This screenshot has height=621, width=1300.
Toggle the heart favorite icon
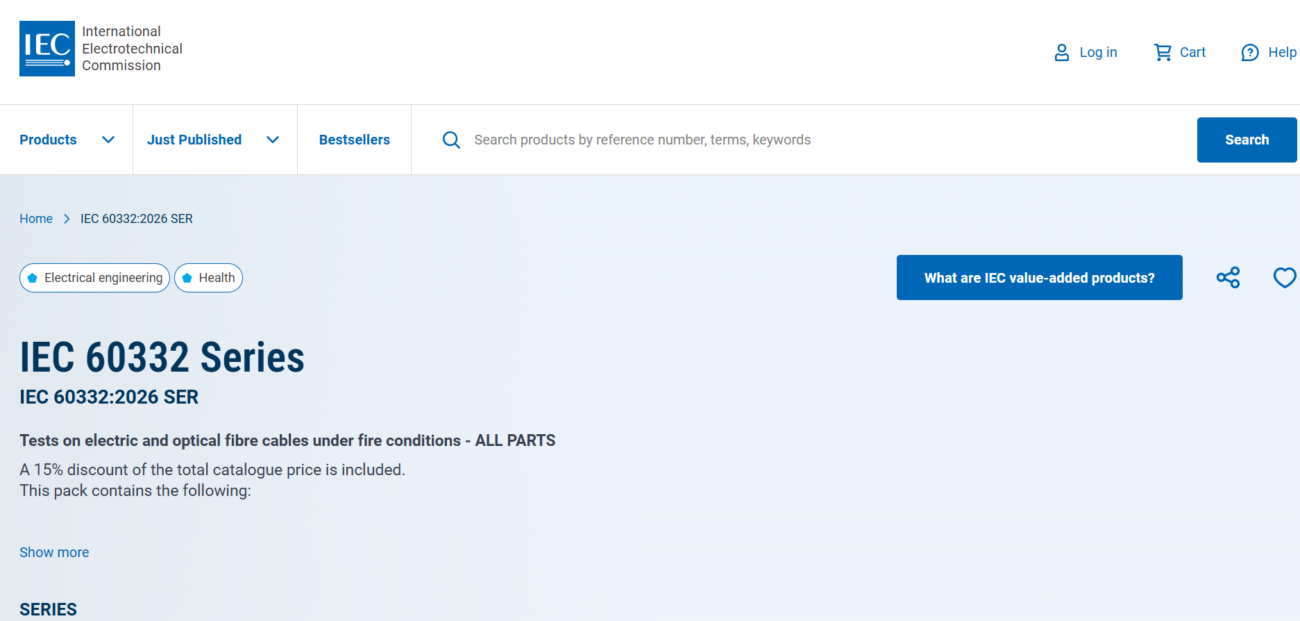[x=1284, y=278]
